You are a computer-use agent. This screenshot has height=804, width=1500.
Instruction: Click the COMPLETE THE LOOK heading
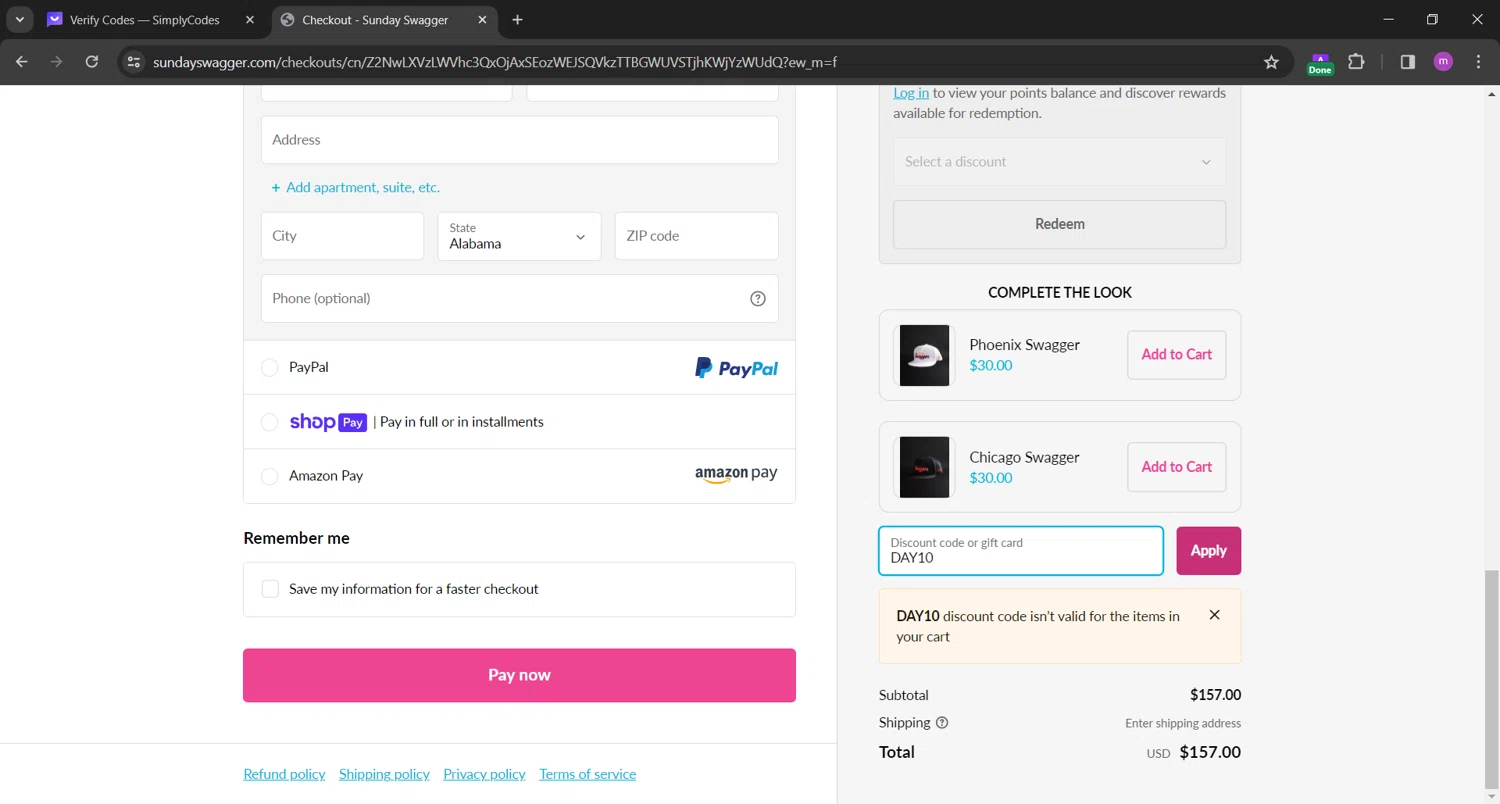(1059, 293)
